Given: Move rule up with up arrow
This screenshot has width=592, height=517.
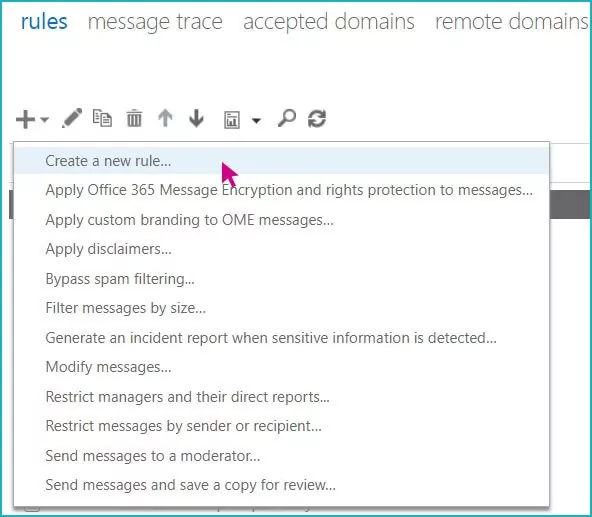Looking at the screenshot, I should [165, 118].
